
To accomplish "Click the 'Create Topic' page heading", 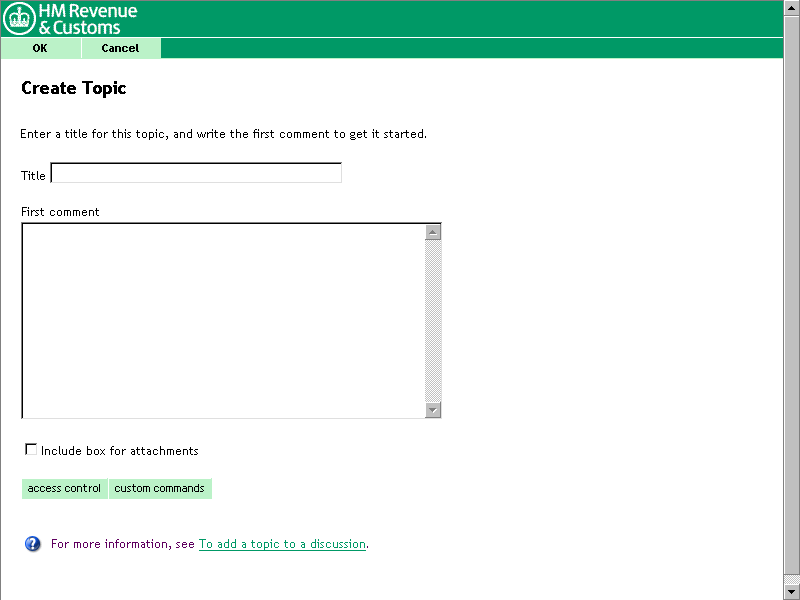I will (x=74, y=88).
